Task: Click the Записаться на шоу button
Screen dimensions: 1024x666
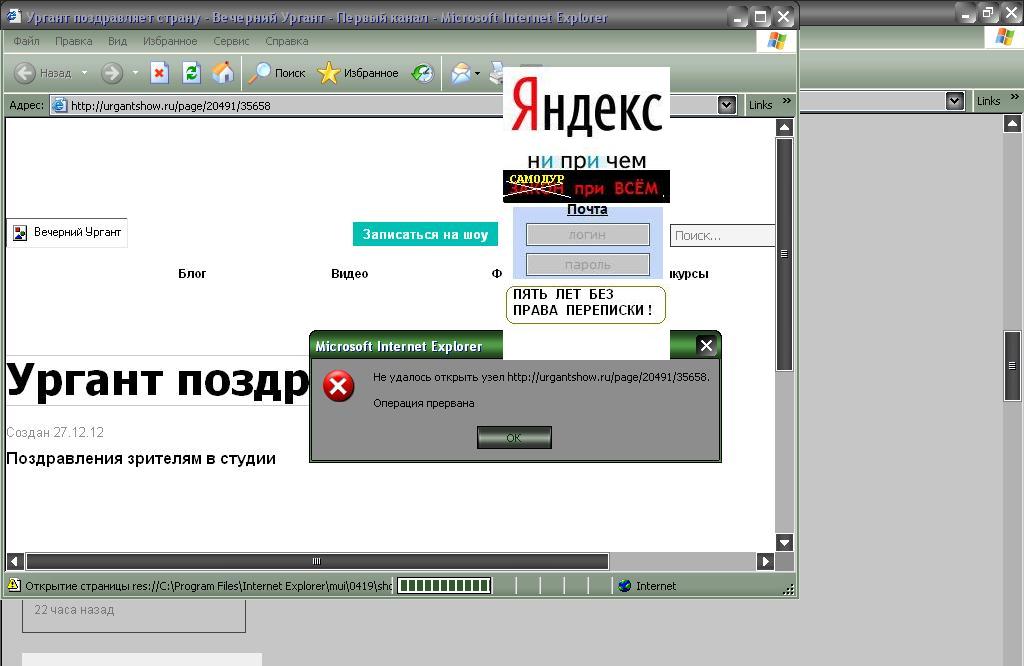Action: pos(425,234)
